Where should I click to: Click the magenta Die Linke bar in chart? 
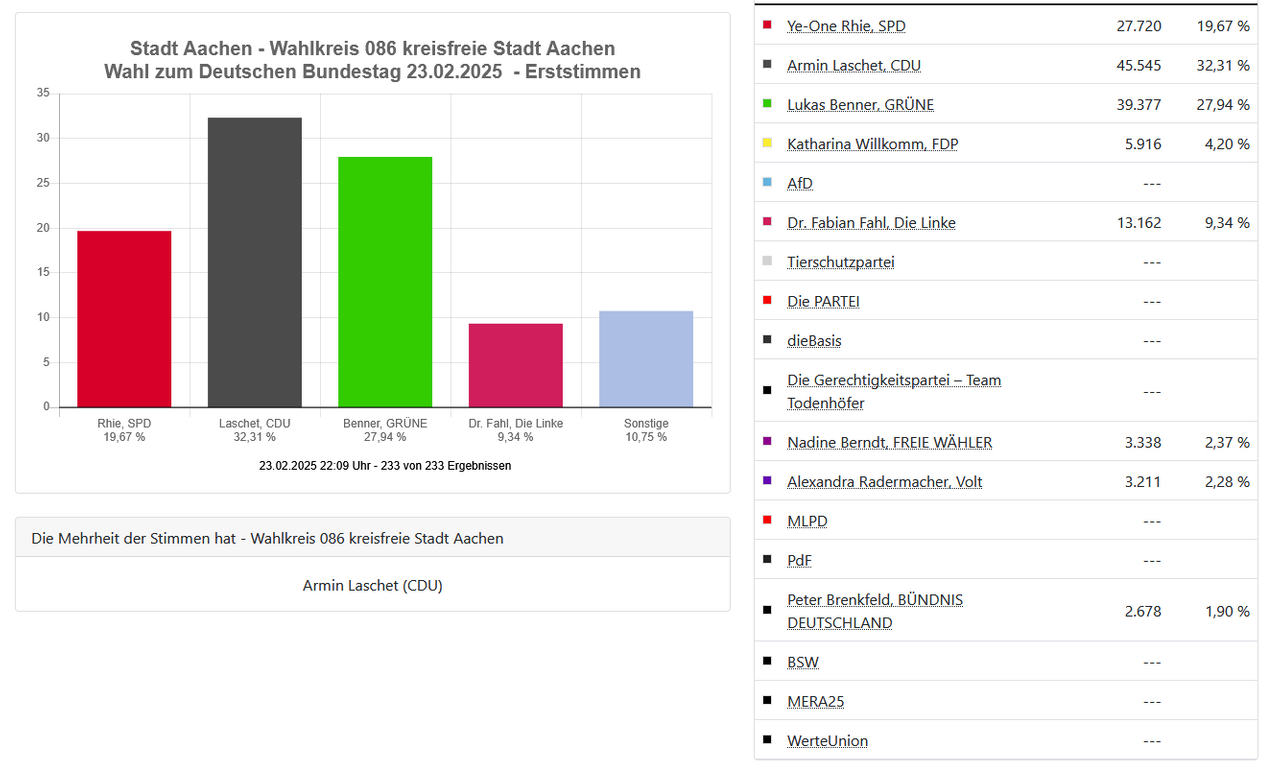click(x=515, y=365)
